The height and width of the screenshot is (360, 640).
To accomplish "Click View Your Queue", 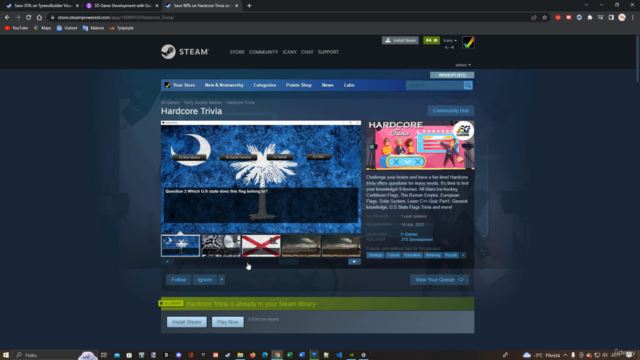I will coord(439,280).
